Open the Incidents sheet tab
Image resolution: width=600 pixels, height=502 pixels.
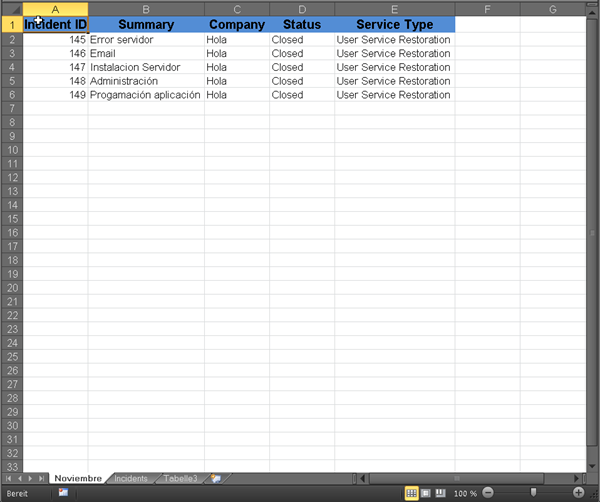tap(131, 479)
